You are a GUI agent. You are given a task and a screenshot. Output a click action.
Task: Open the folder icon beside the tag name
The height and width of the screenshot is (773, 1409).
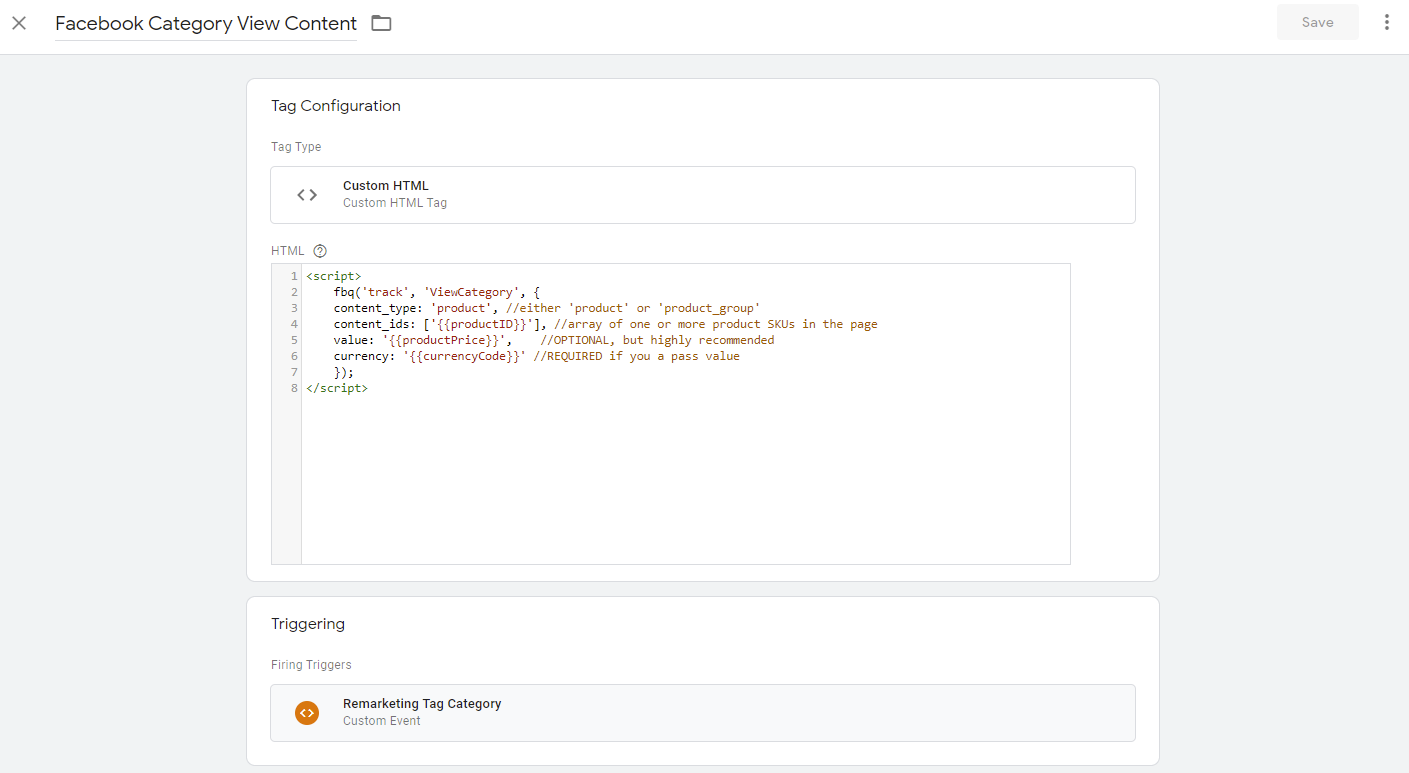pyautogui.click(x=381, y=23)
